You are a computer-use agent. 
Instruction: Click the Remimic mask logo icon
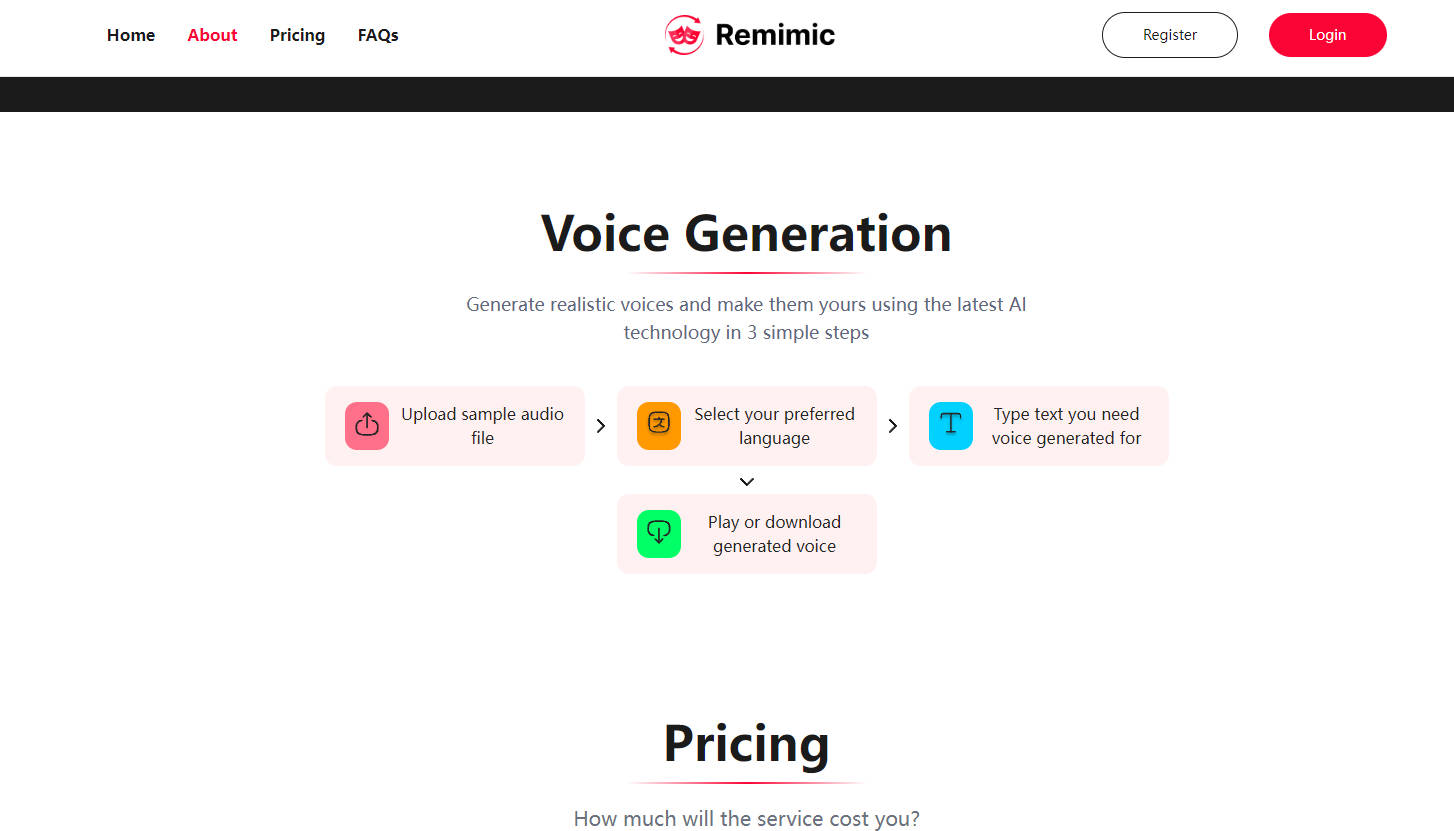(684, 34)
